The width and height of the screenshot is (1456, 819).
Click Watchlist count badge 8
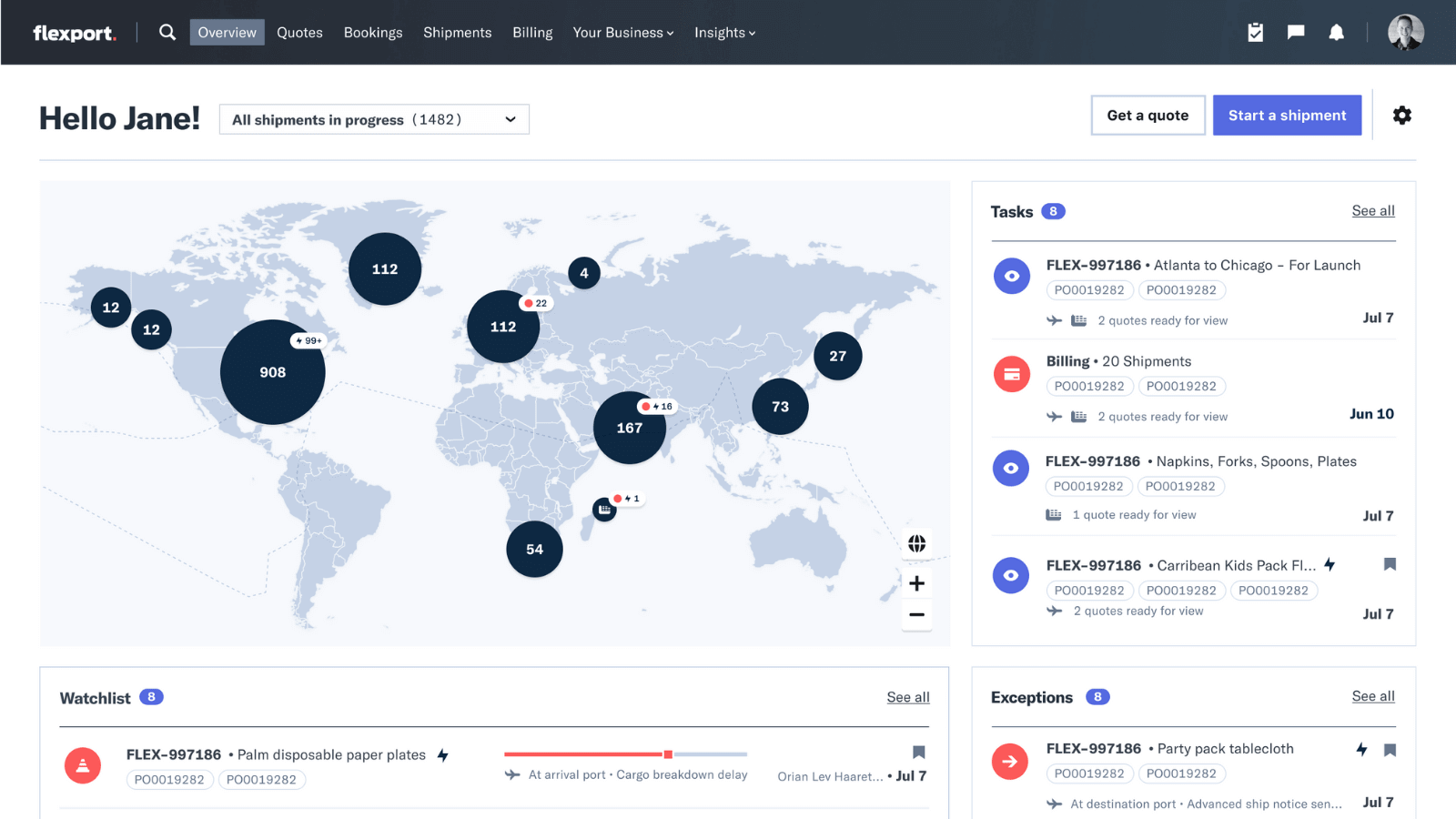coord(151,697)
